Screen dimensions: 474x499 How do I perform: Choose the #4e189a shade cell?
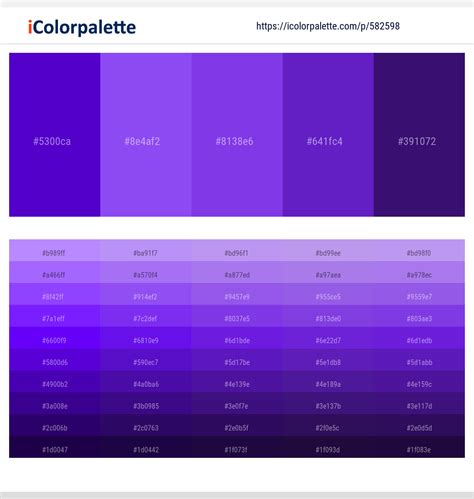(x=328, y=381)
